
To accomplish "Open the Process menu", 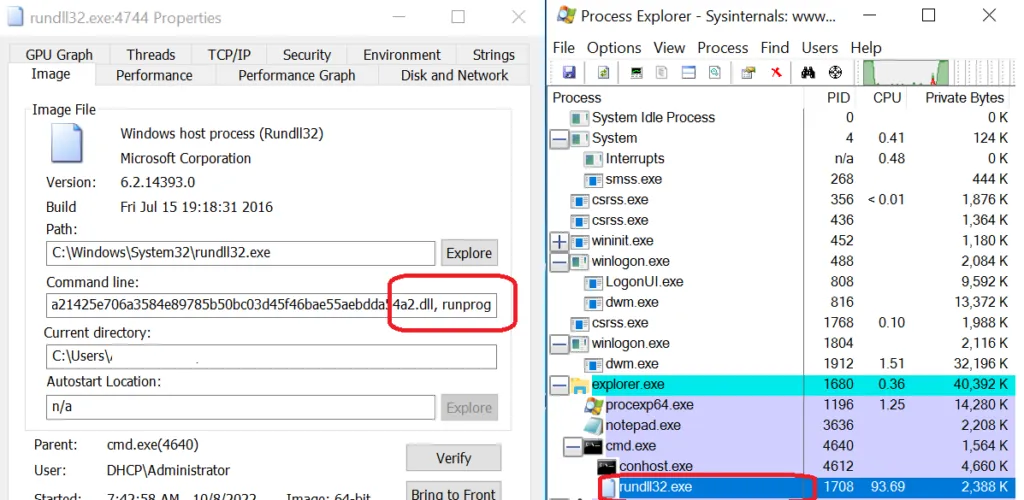I will pyautogui.click(x=722, y=48).
